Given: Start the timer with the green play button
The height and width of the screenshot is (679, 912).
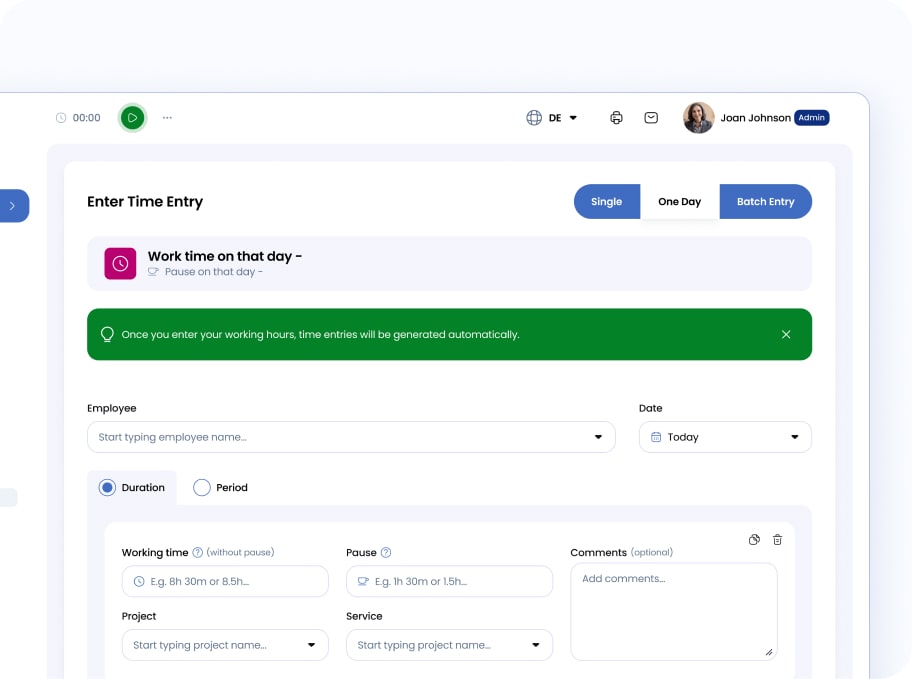Looking at the screenshot, I should (132, 118).
